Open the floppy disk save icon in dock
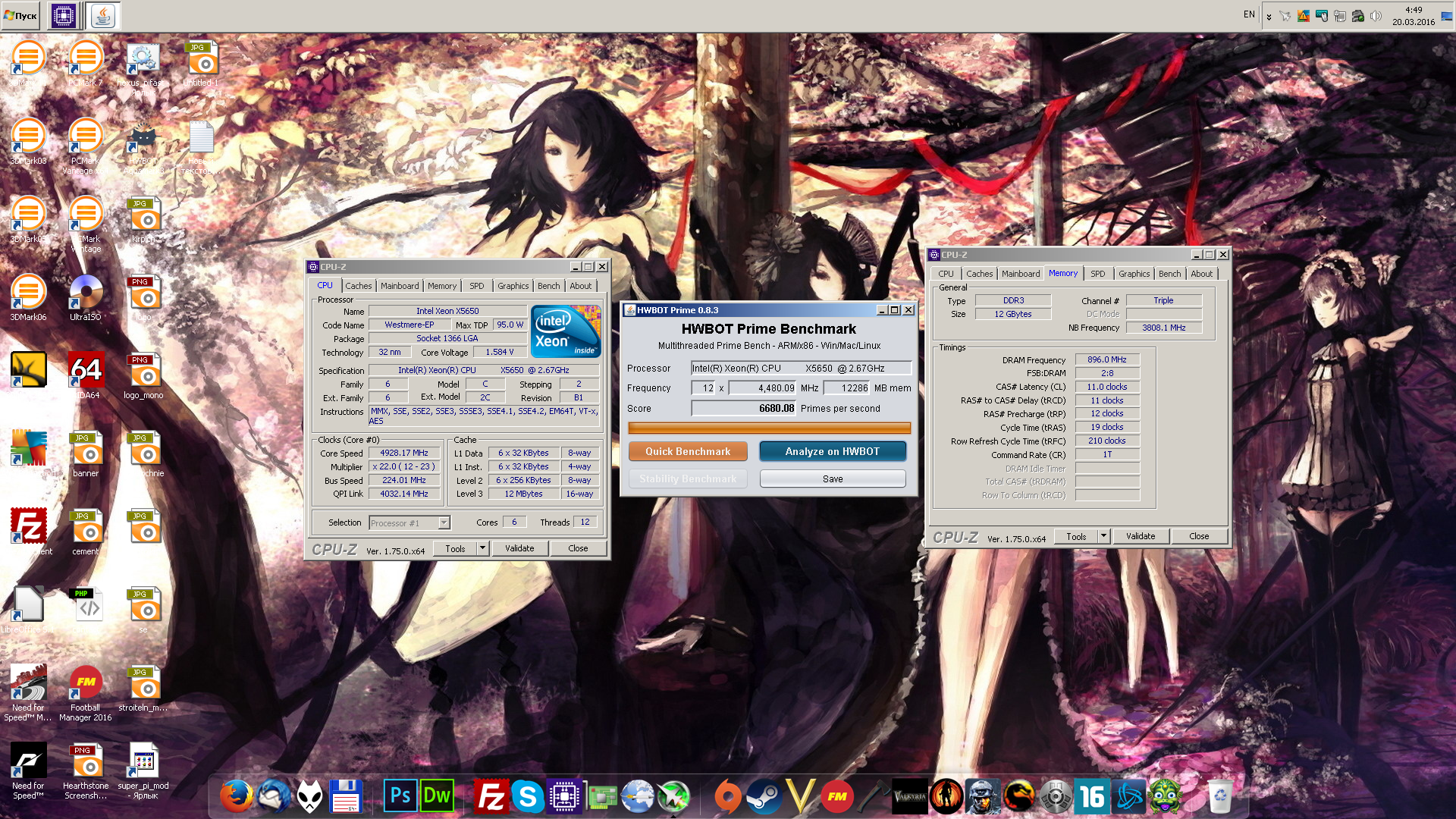This screenshot has height=819, width=1456. (x=345, y=796)
